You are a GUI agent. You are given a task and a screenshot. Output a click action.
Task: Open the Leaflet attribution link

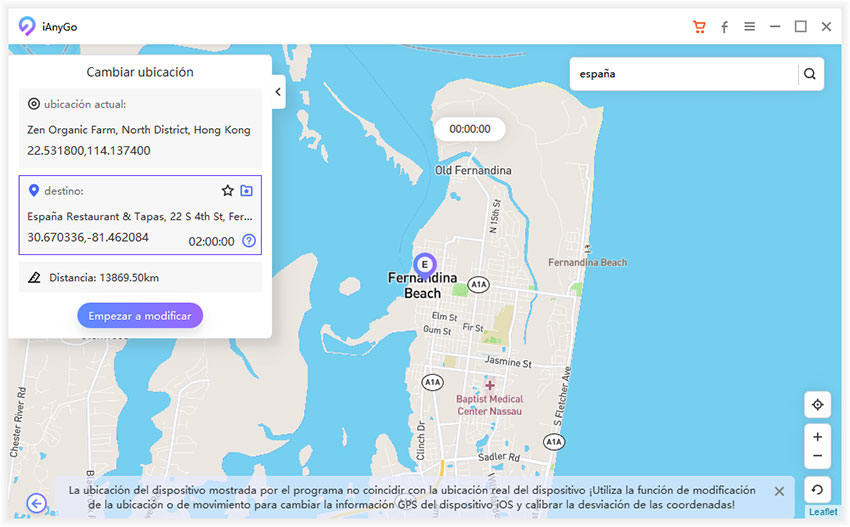[825, 512]
